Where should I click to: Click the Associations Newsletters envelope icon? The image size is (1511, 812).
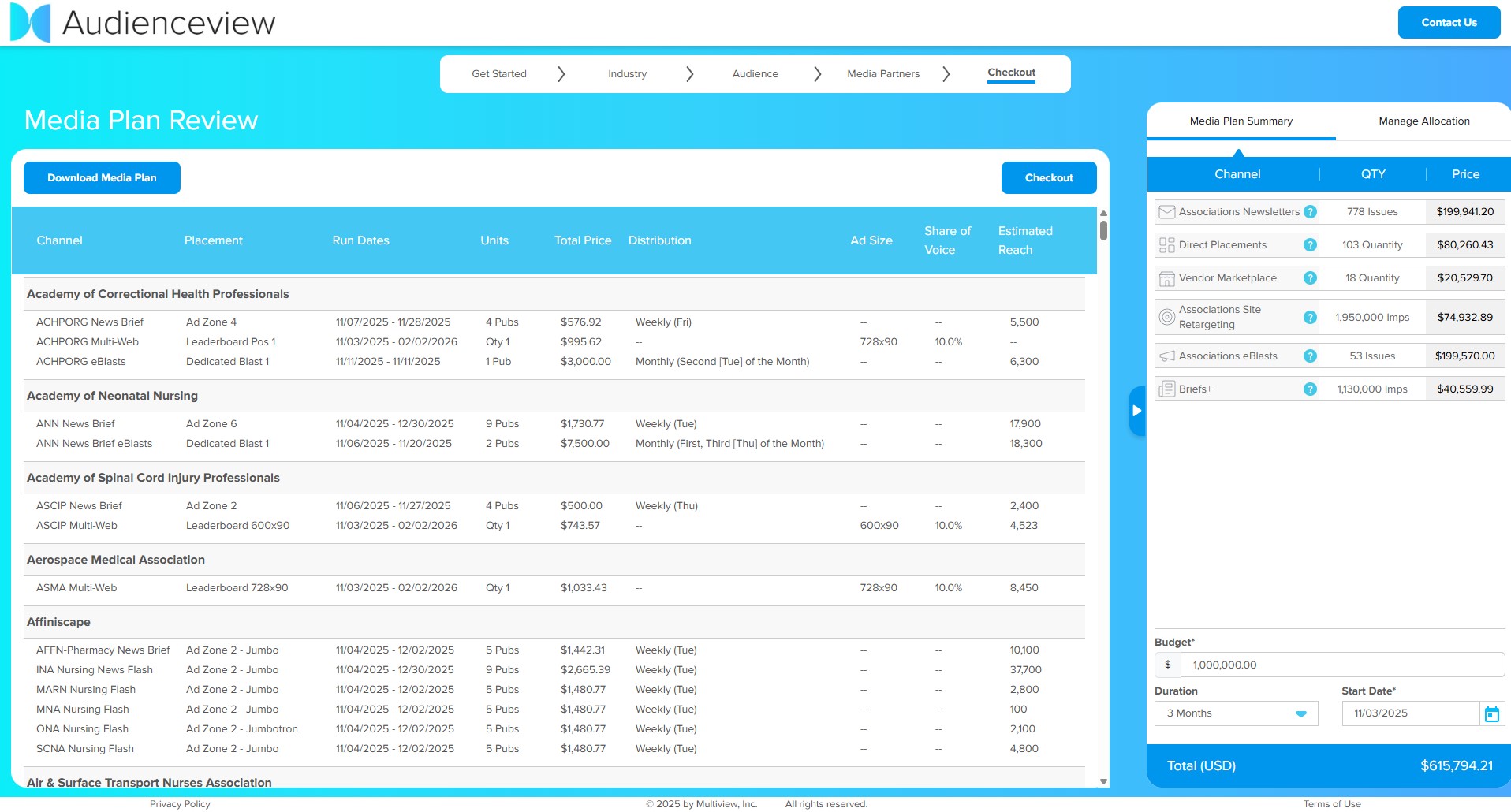click(1166, 211)
